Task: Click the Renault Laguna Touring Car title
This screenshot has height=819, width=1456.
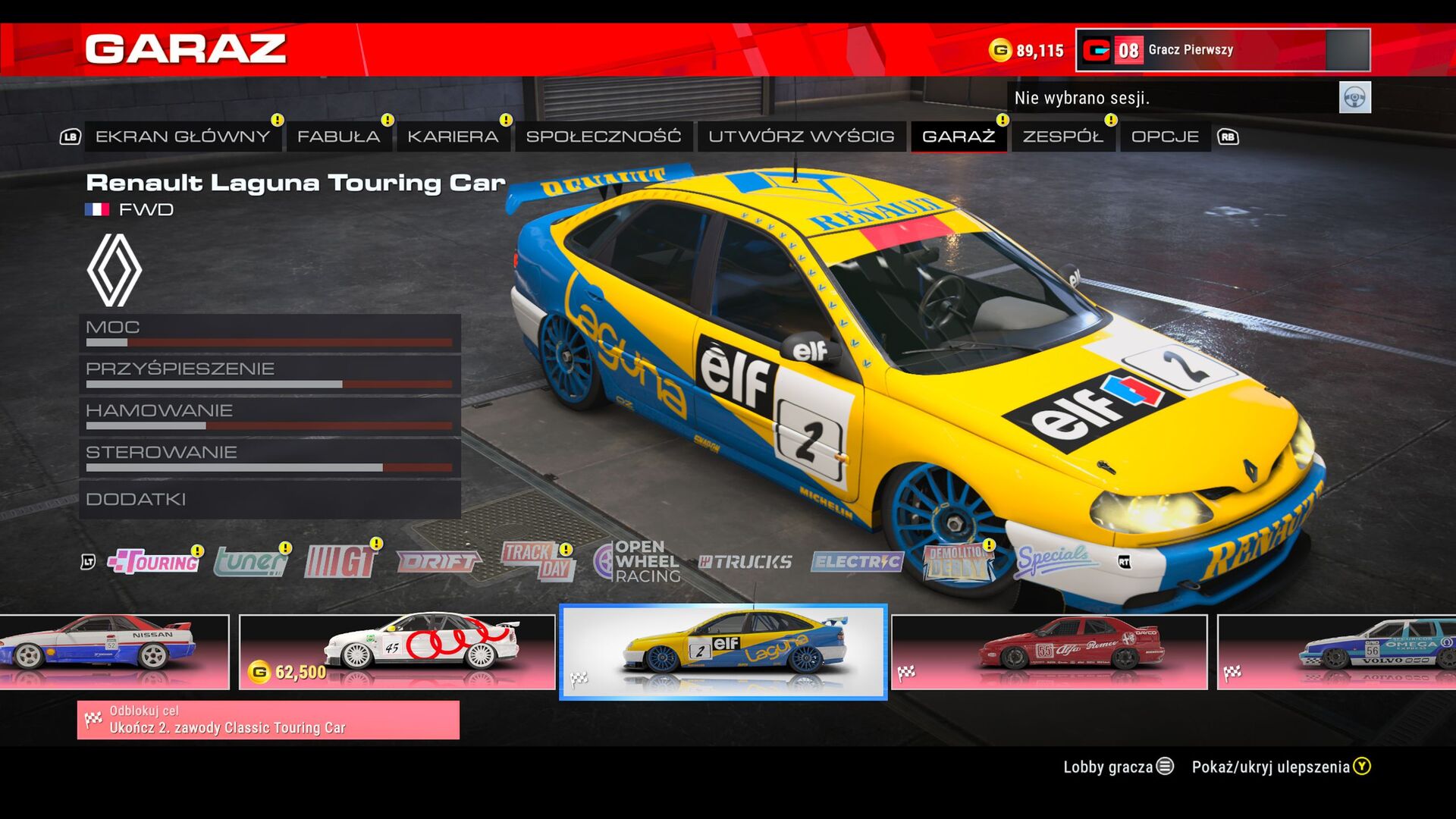Action: tap(296, 183)
